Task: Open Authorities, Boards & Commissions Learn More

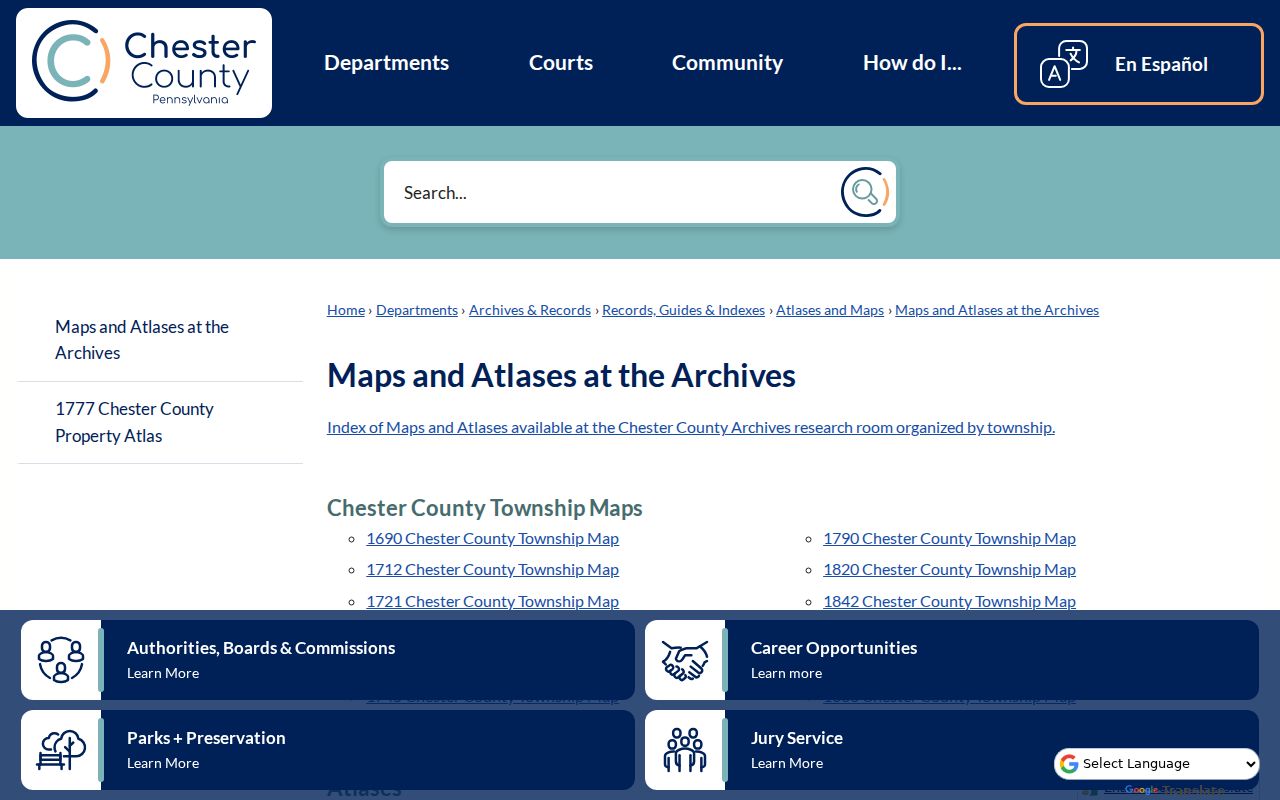Action: click(x=163, y=673)
